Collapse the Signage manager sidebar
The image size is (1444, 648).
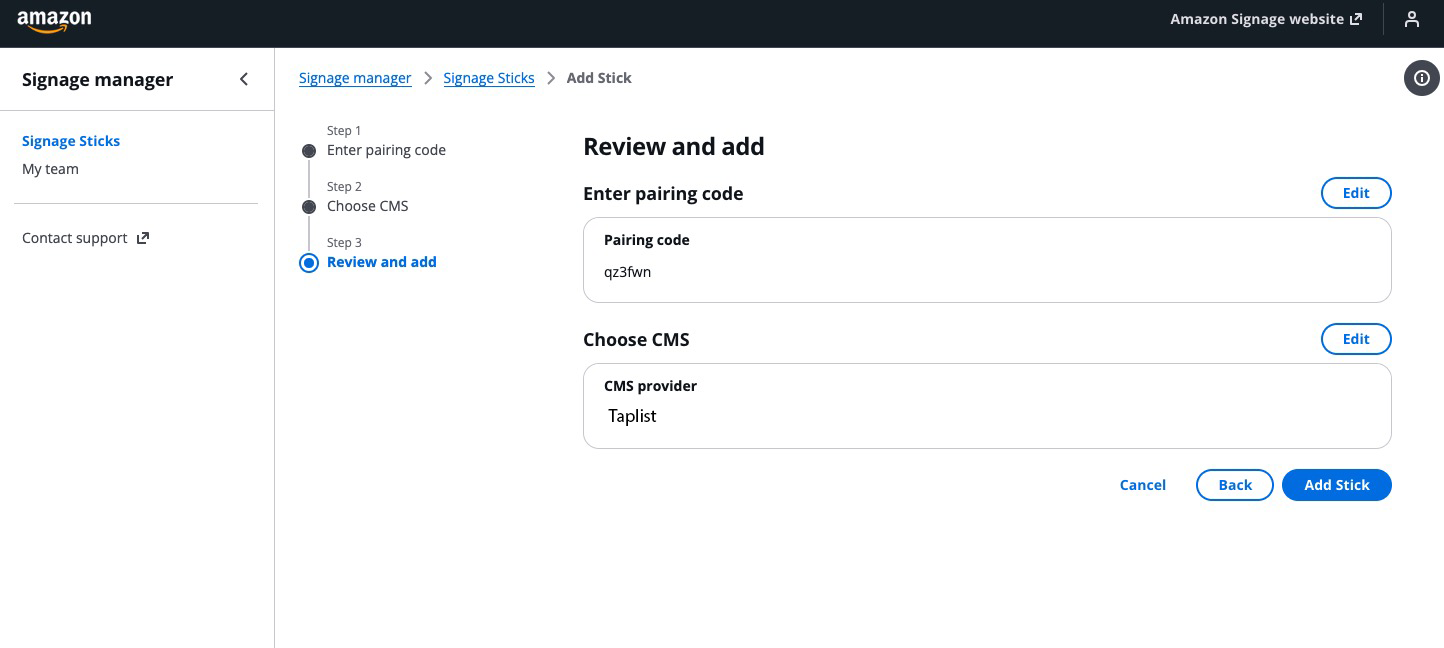pyautogui.click(x=244, y=79)
